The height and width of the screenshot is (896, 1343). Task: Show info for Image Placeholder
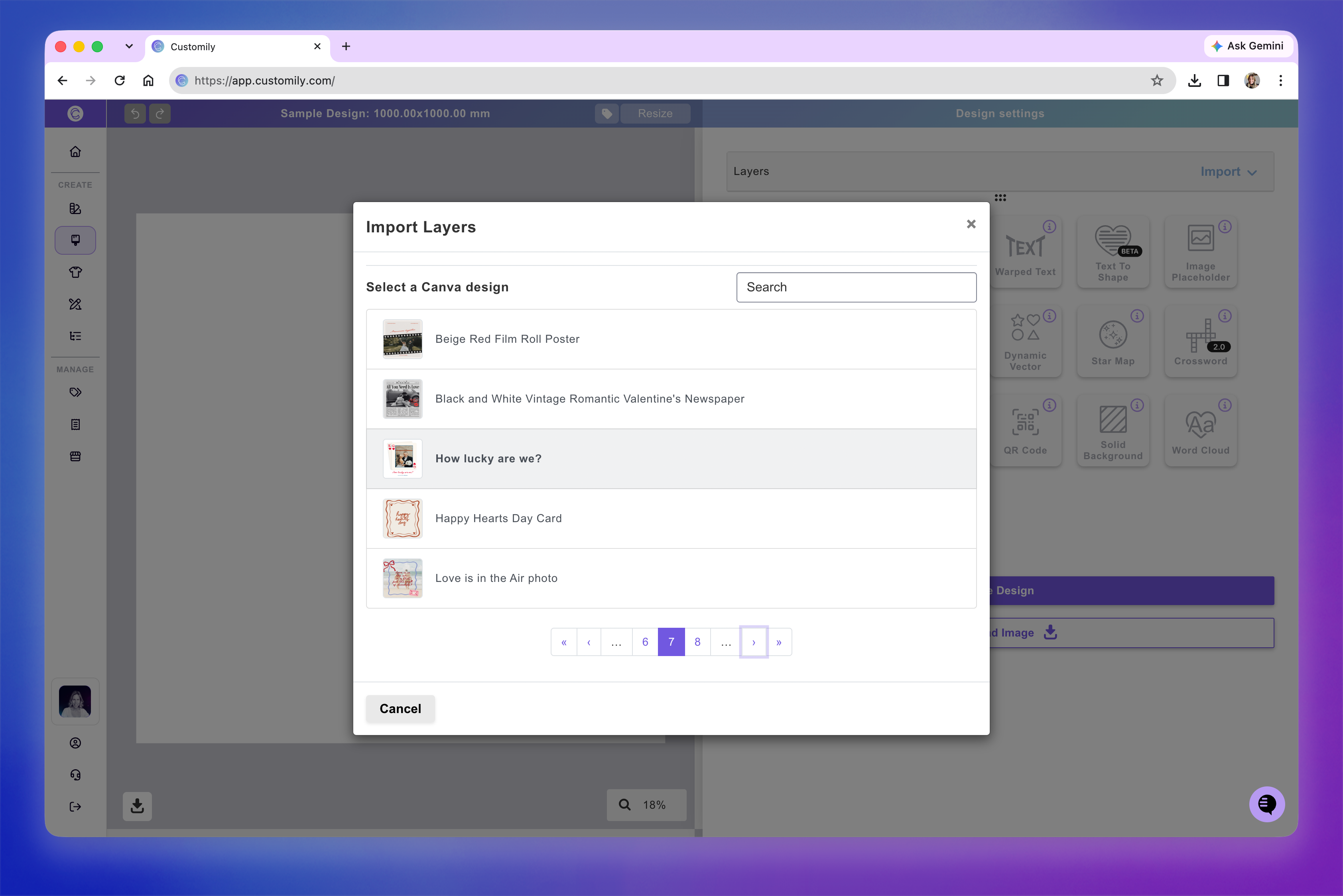[1224, 227]
